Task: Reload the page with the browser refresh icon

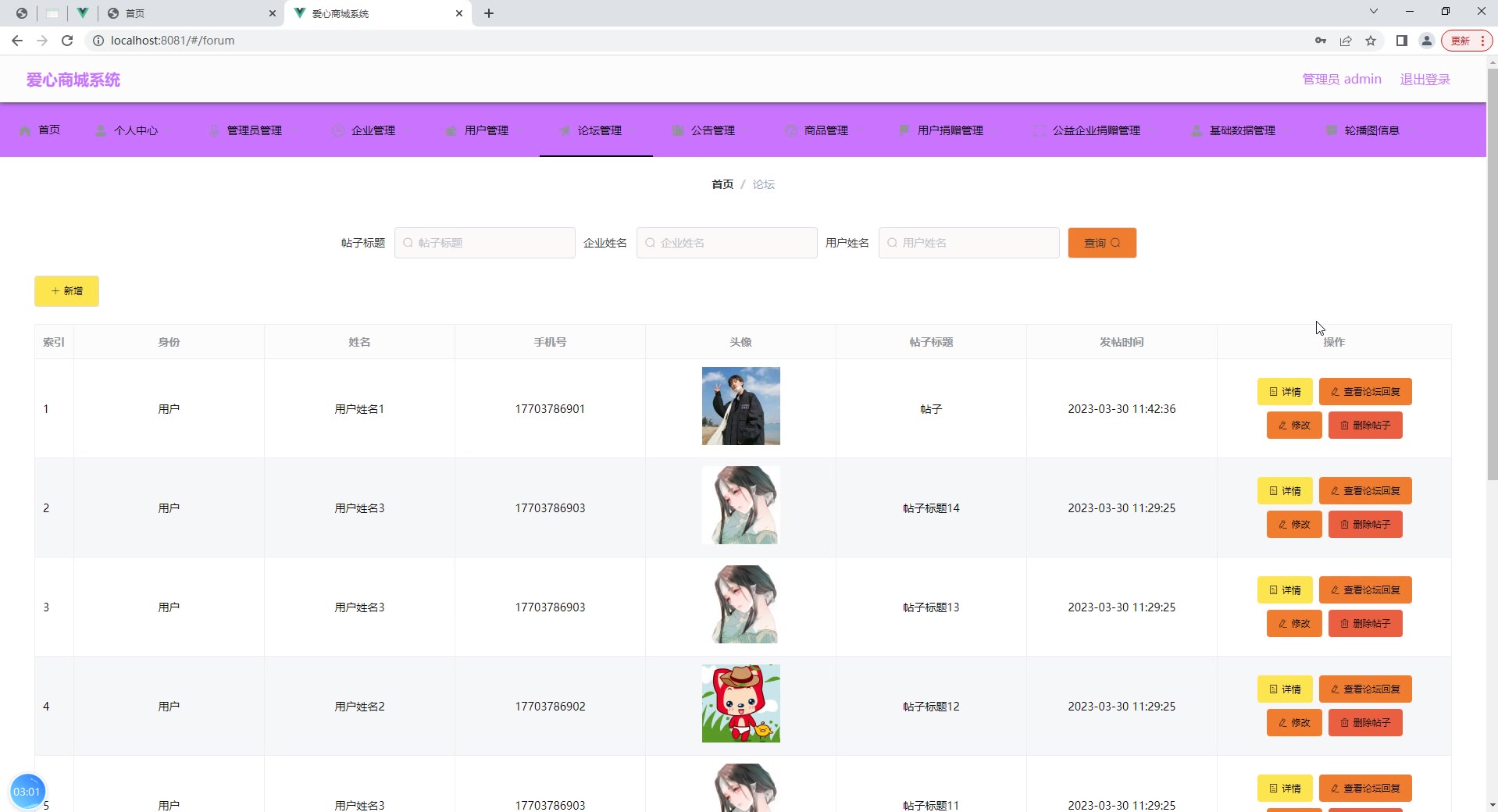Action: [x=67, y=41]
